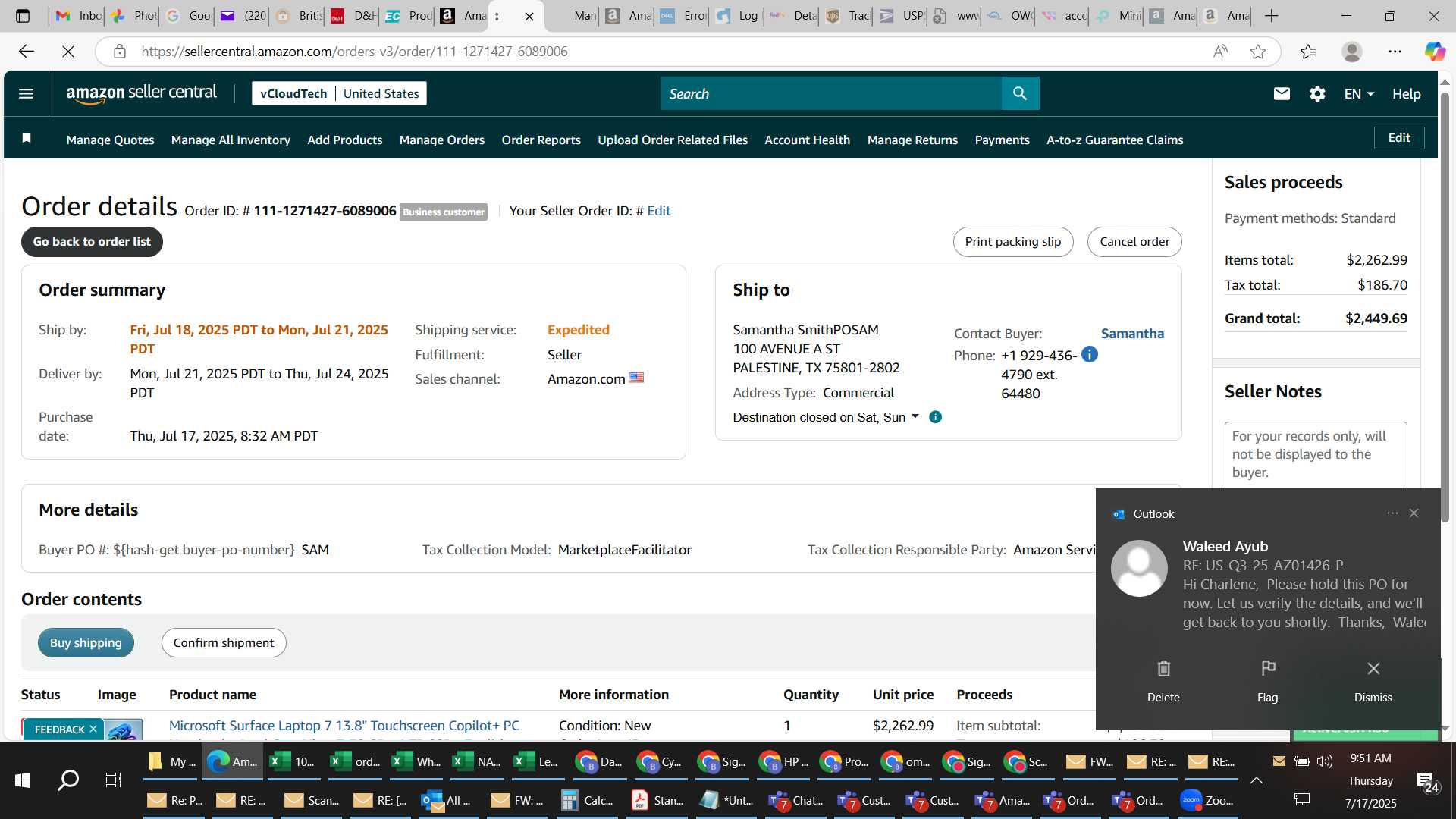
Task: Click Confirm shipment button
Action: tap(223, 642)
